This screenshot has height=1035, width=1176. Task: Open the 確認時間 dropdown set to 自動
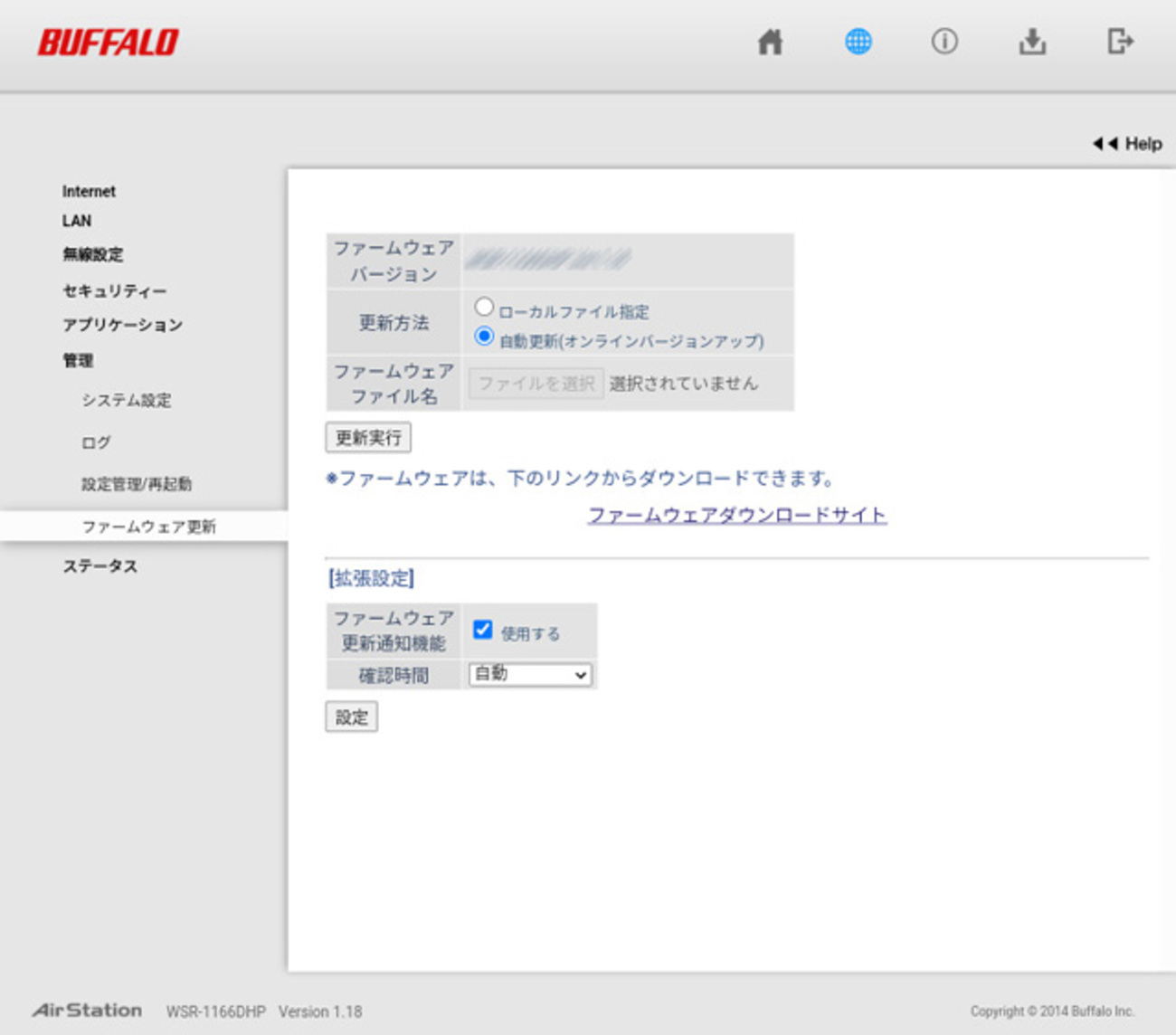tap(530, 674)
